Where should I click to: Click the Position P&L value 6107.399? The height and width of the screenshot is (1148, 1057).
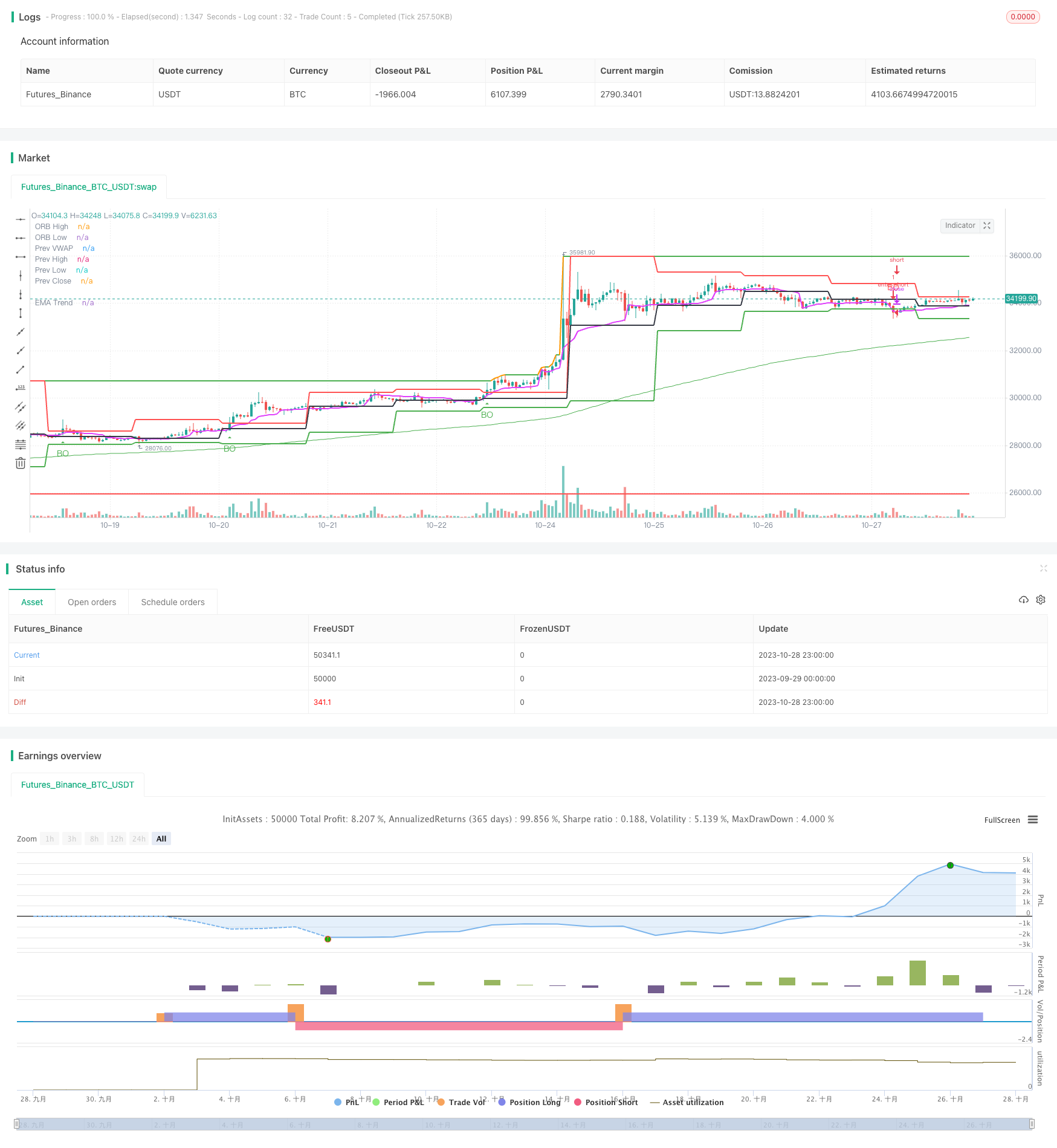tap(508, 94)
